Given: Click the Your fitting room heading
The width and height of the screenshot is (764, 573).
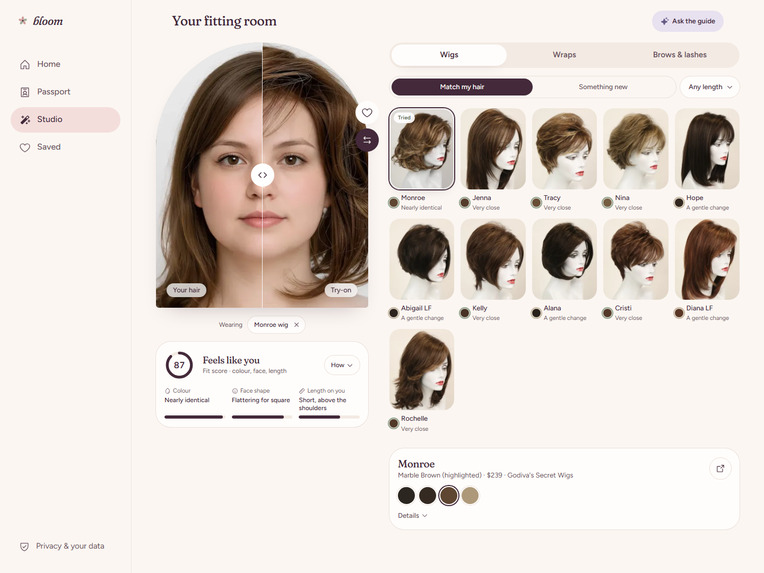Looking at the screenshot, I should pos(224,21).
